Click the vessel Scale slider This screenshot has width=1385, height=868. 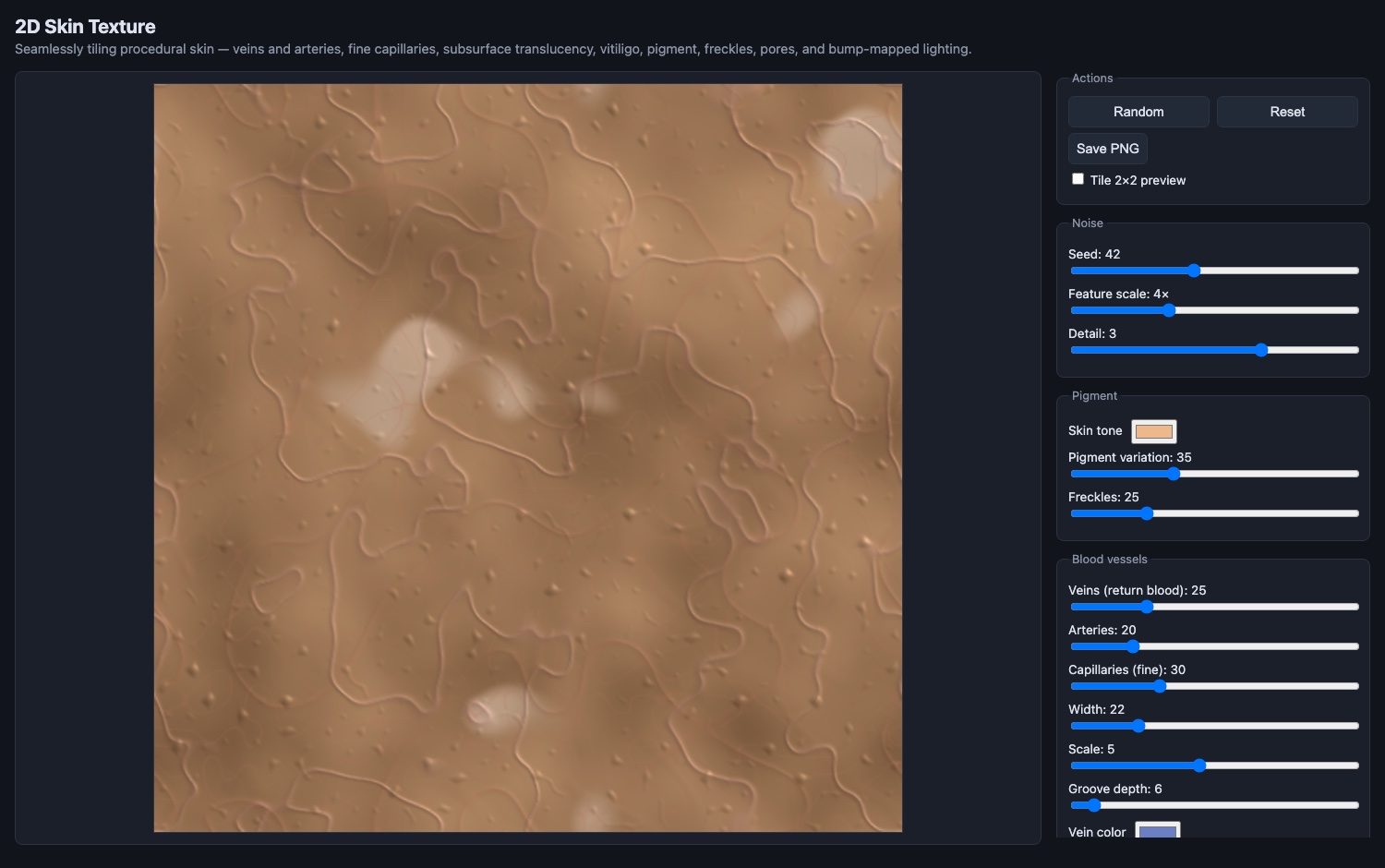pyautogui.click(x=1214, y=766)
